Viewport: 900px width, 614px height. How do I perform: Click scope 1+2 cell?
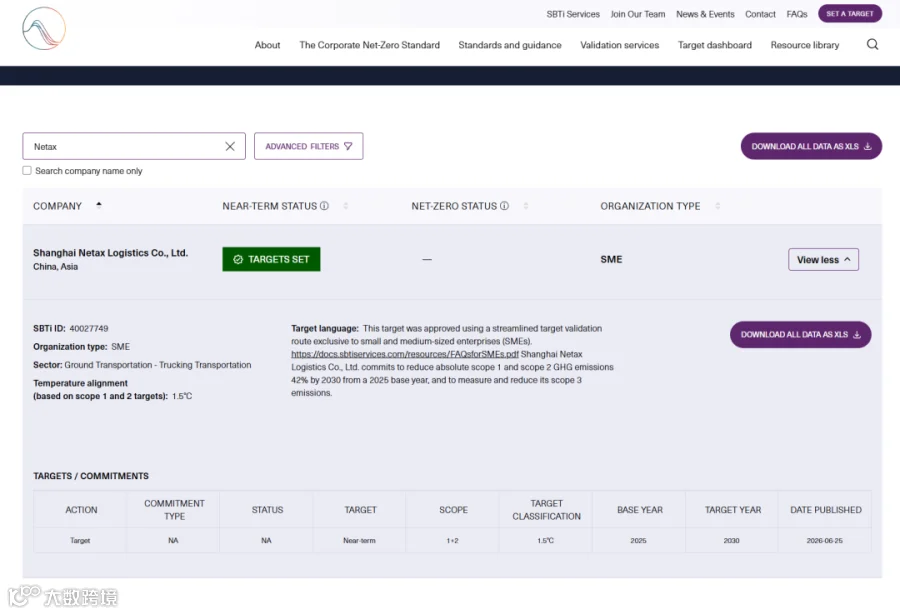pyautogui.click(x=452, y=541)
